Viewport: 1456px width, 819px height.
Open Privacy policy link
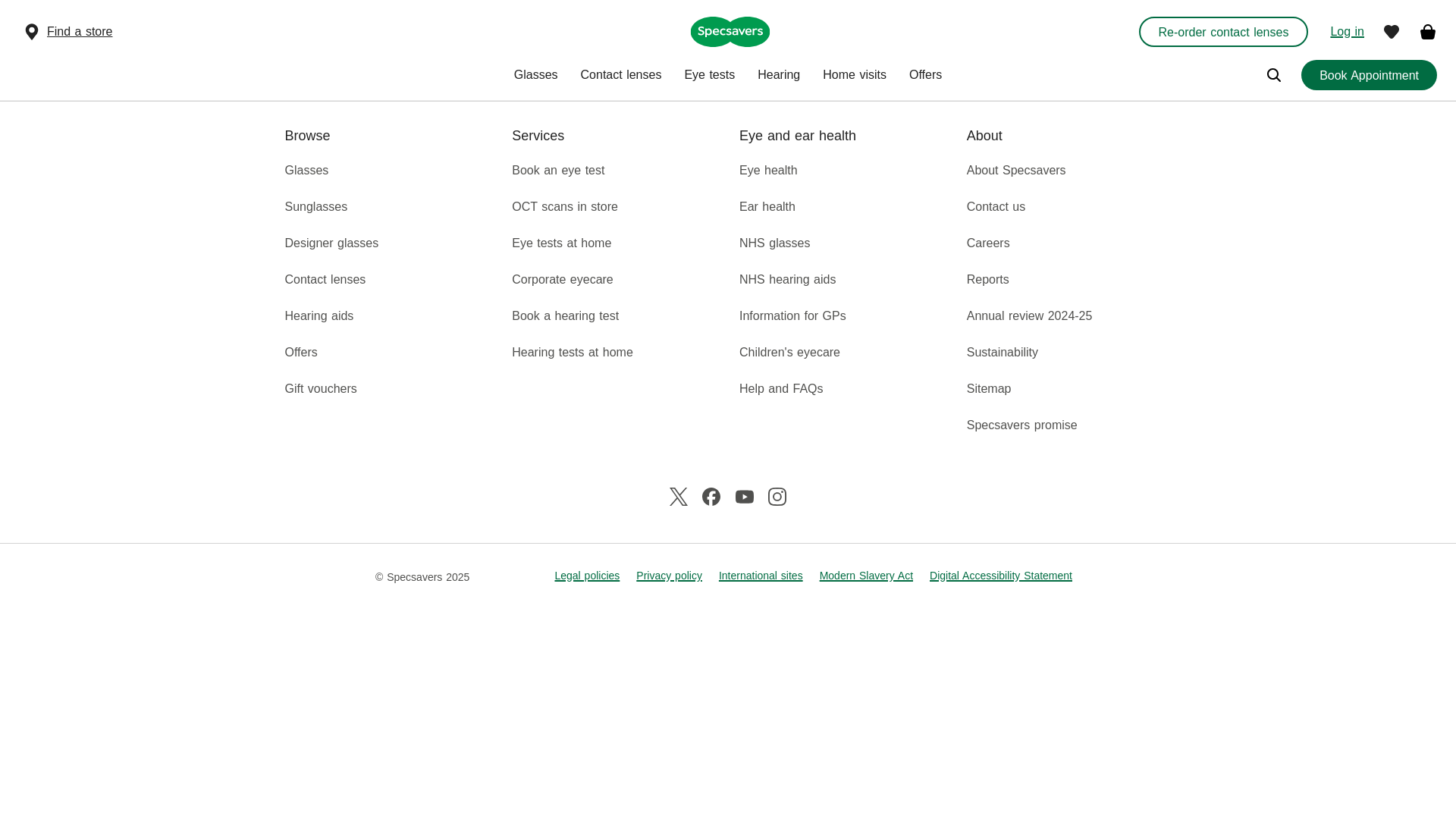tap(668, 576)
